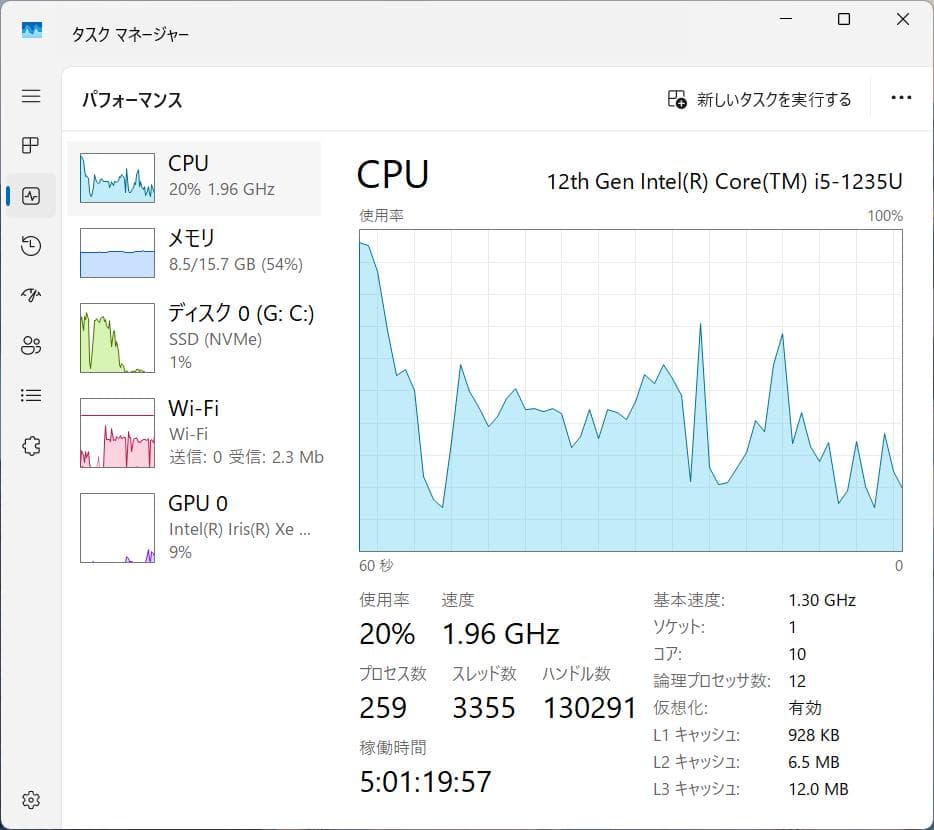Select the ディスク 0 (G: C:) entry
The width and height of the screenshot is (934, 830).
(x=195, y=336)
